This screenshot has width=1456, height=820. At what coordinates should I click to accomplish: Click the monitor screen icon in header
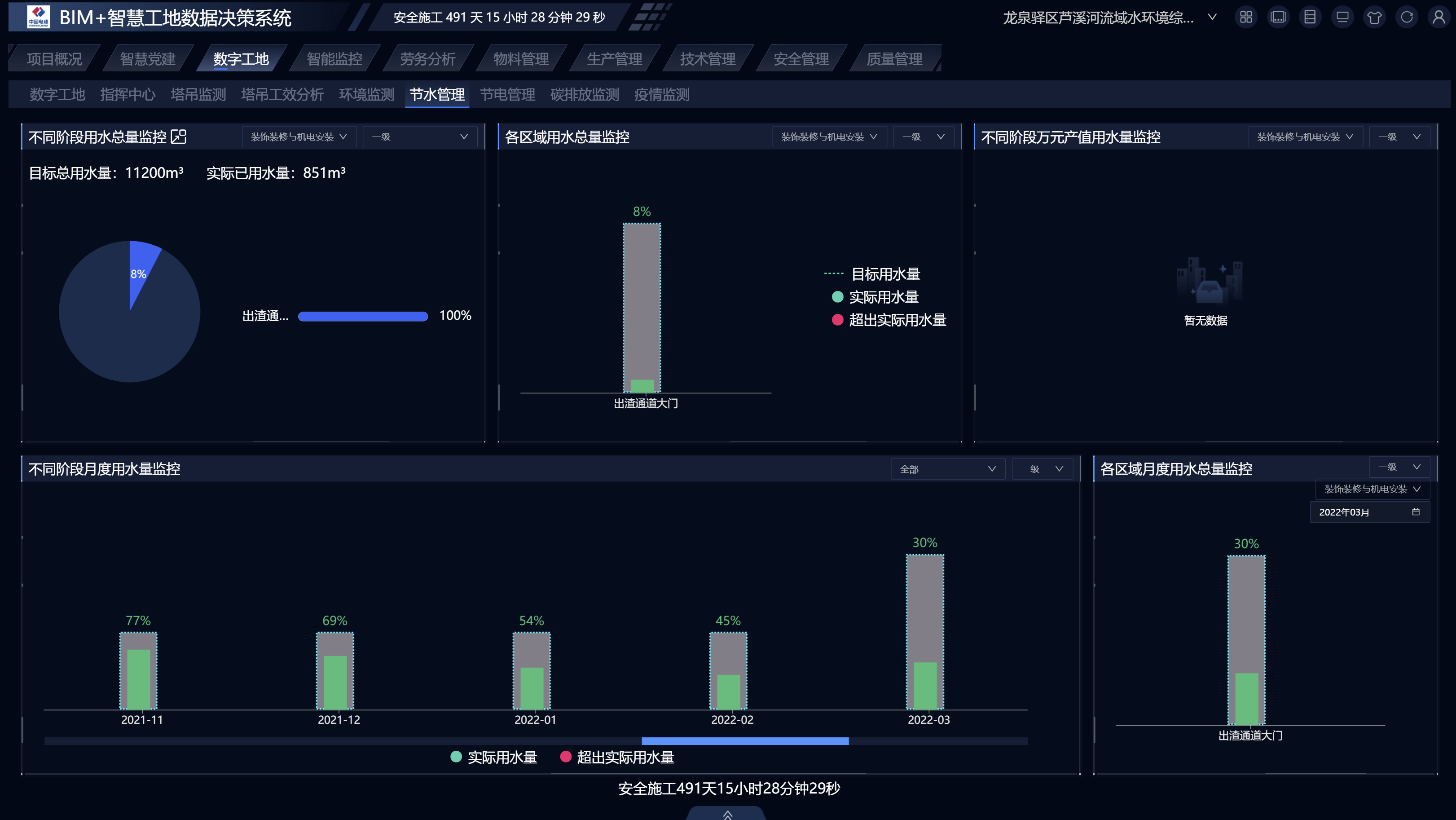pos(1342,17)
